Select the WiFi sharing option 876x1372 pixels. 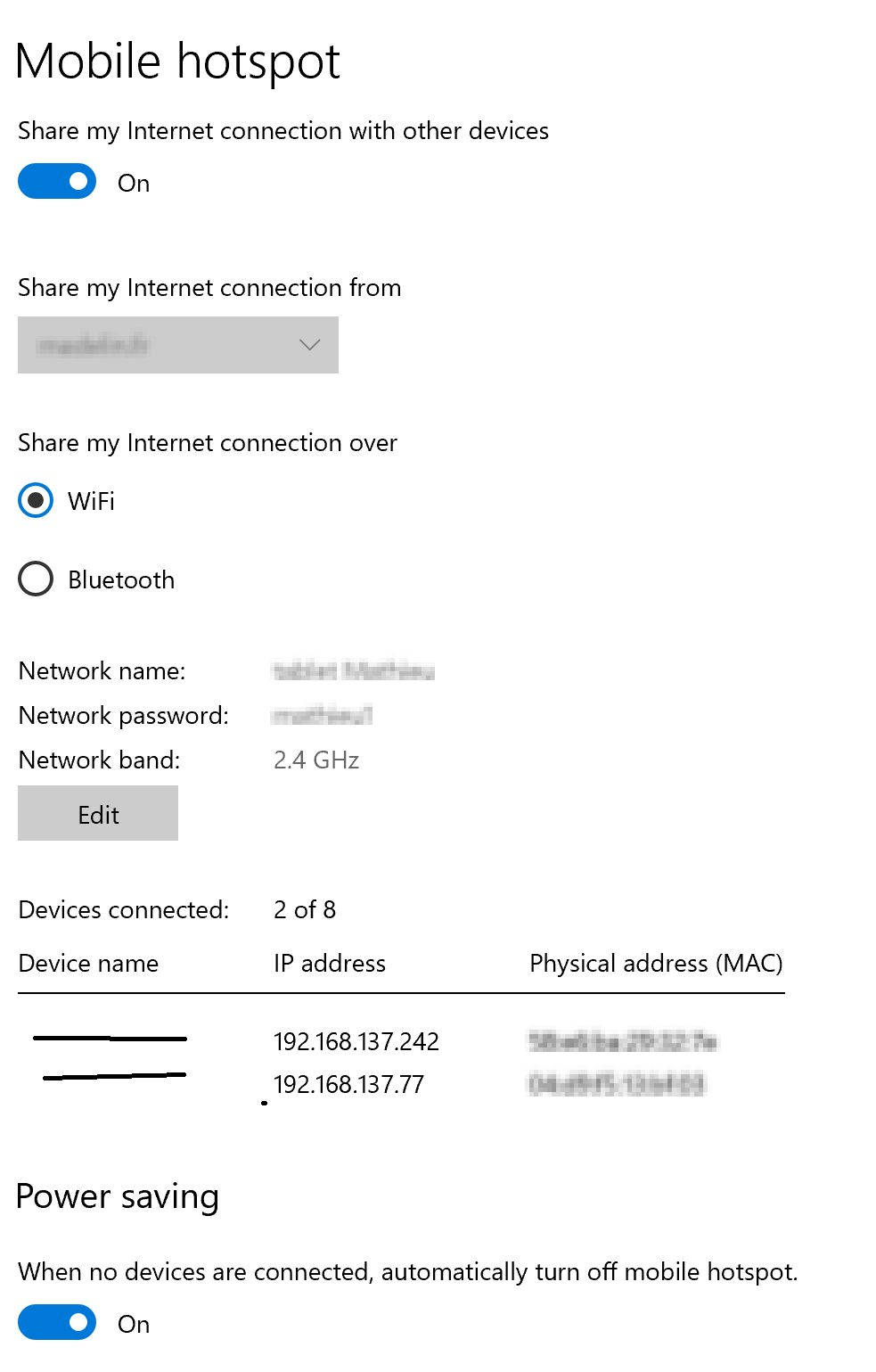coord(35,501)
